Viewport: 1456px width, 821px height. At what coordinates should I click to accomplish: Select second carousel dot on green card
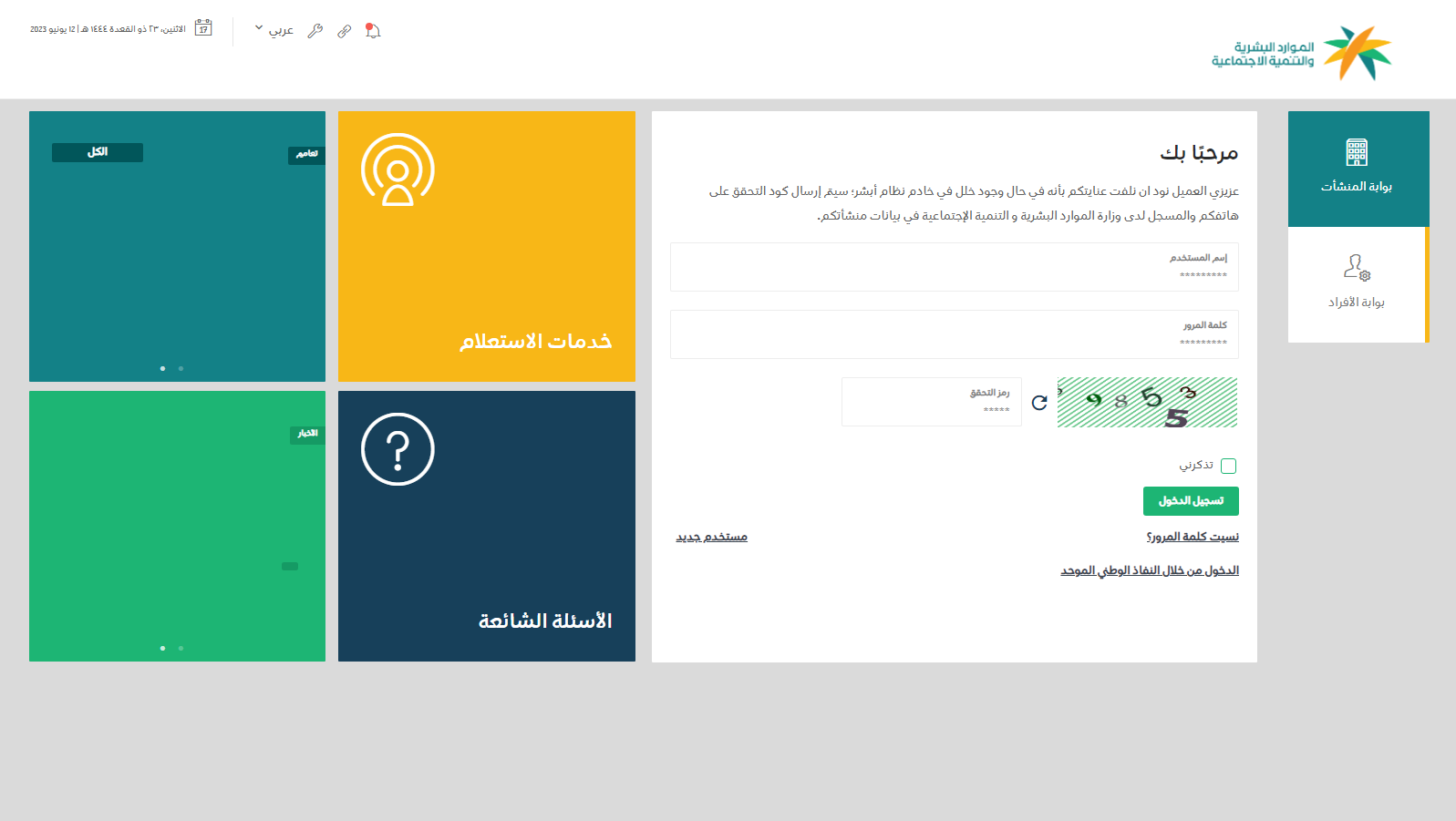[x=181, y=648]
